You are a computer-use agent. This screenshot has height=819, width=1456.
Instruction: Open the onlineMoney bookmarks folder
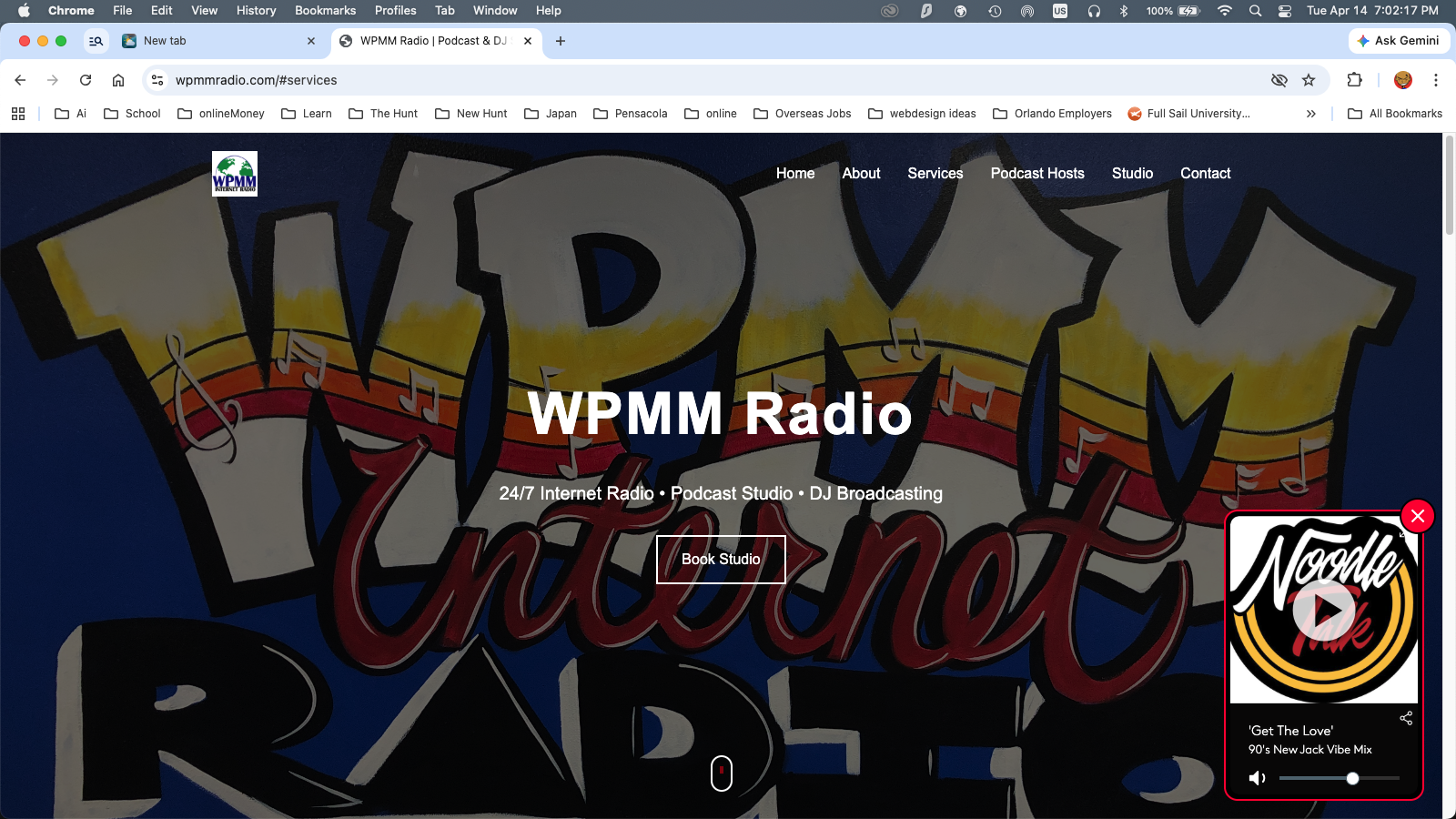click(x=221, y=114)
